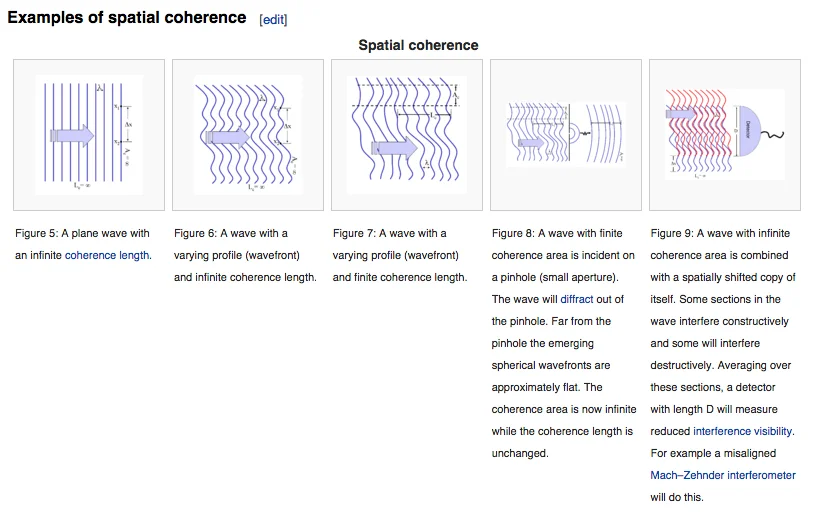
Task: Click the Figure 5 caption text
Action: point(83,244)
